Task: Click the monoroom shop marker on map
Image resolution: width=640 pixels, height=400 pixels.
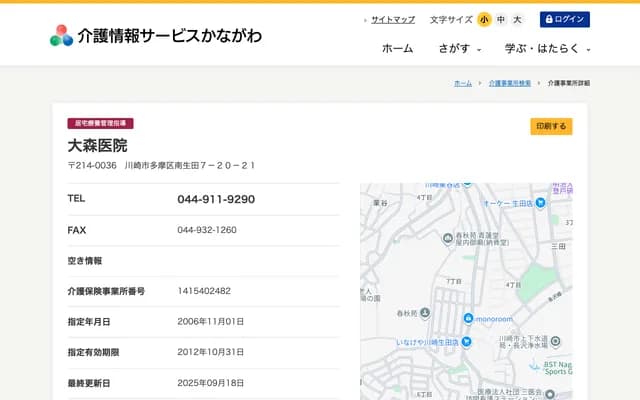Action: [467, 318]
